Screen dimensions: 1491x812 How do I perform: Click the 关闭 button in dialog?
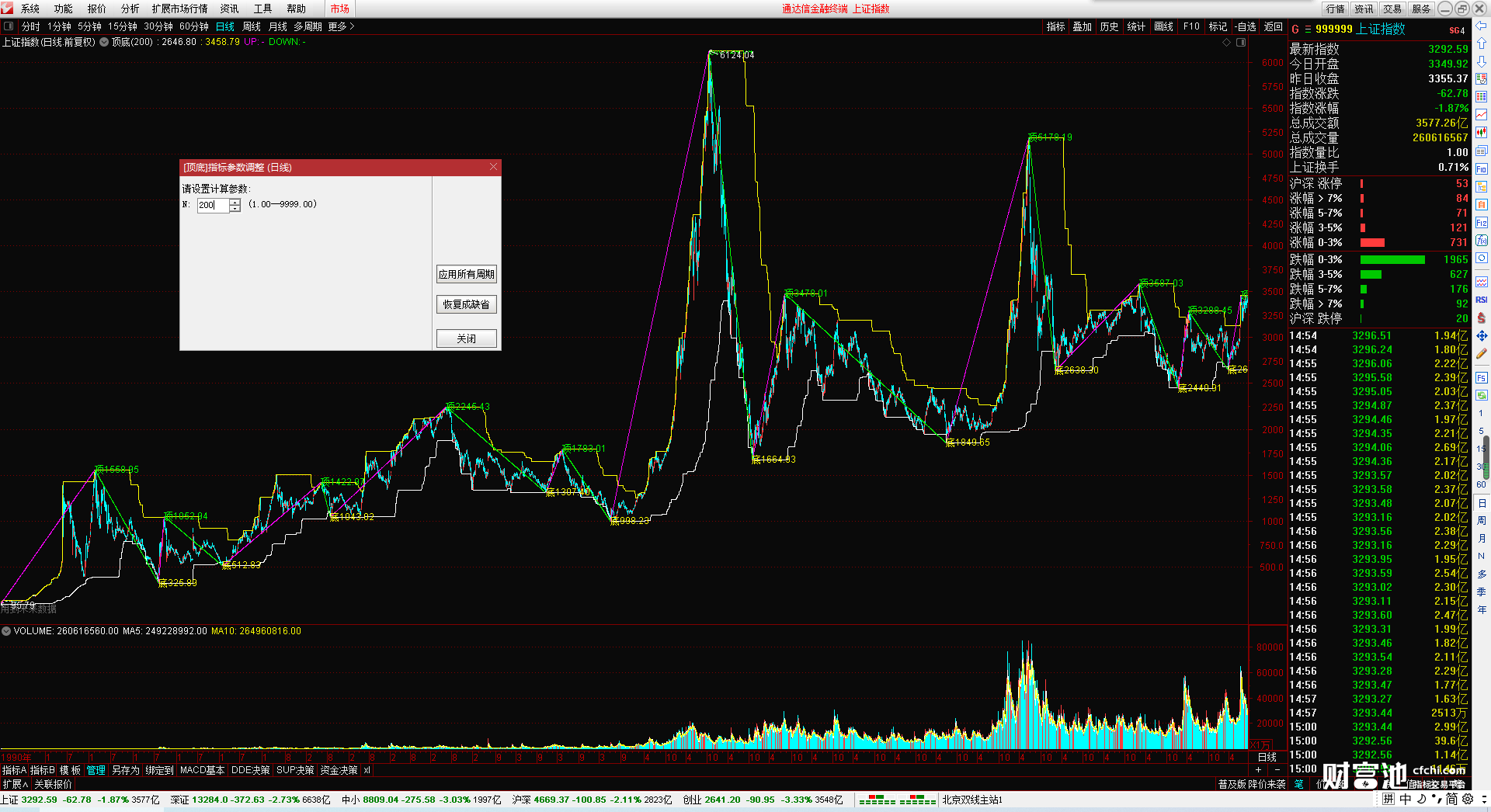(466, 338)
